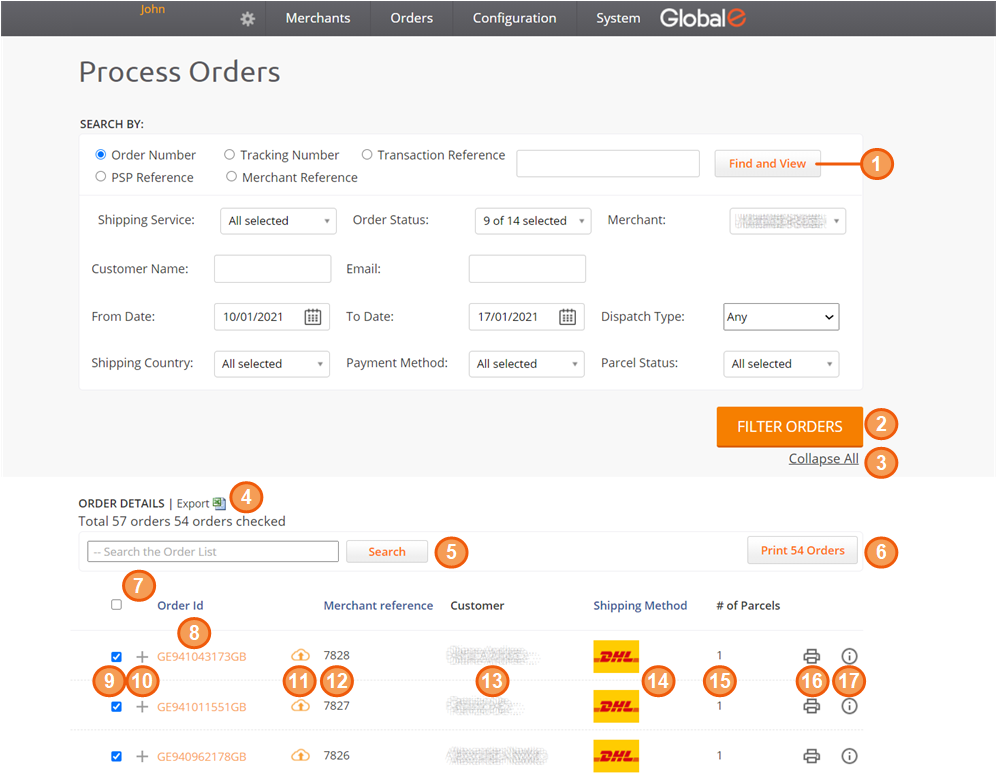The image size is (997, 780).
Task: Print documents for order GE941011551GB
Action: [811, 706]
